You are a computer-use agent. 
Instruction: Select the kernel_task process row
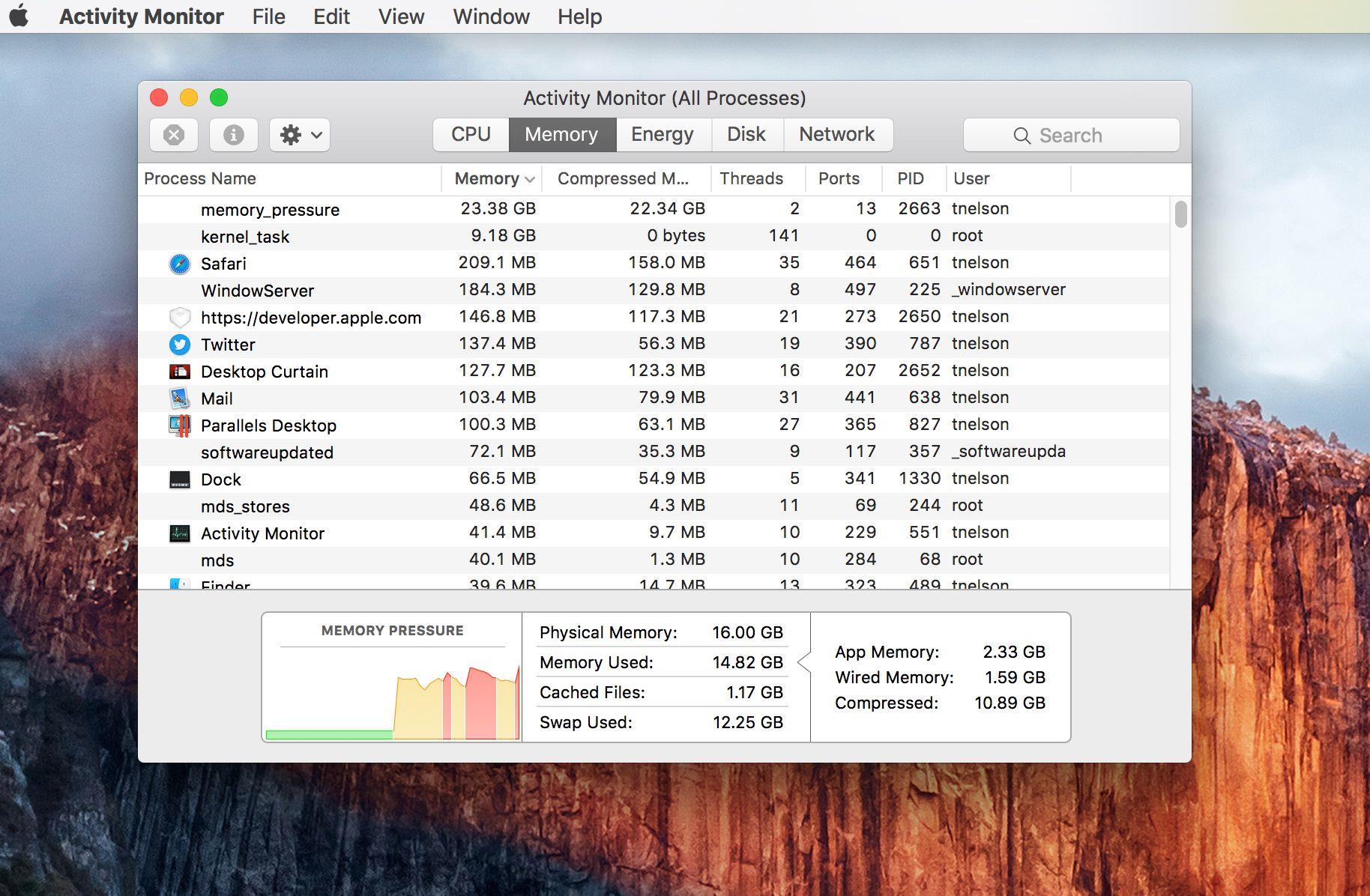[654, 236]
